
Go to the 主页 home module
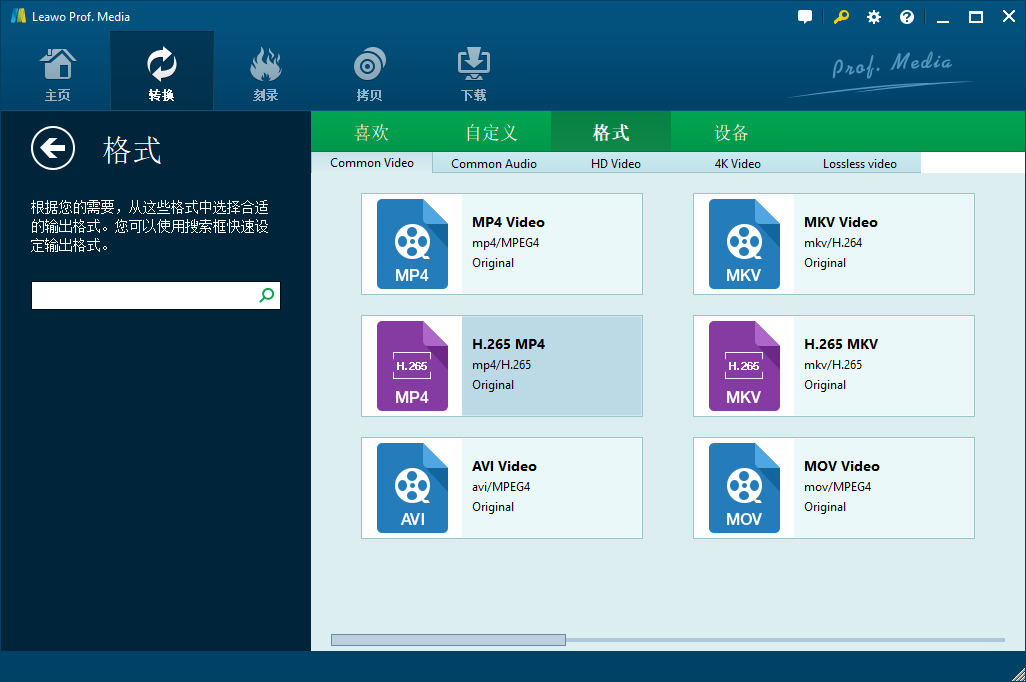click(58, 72)
